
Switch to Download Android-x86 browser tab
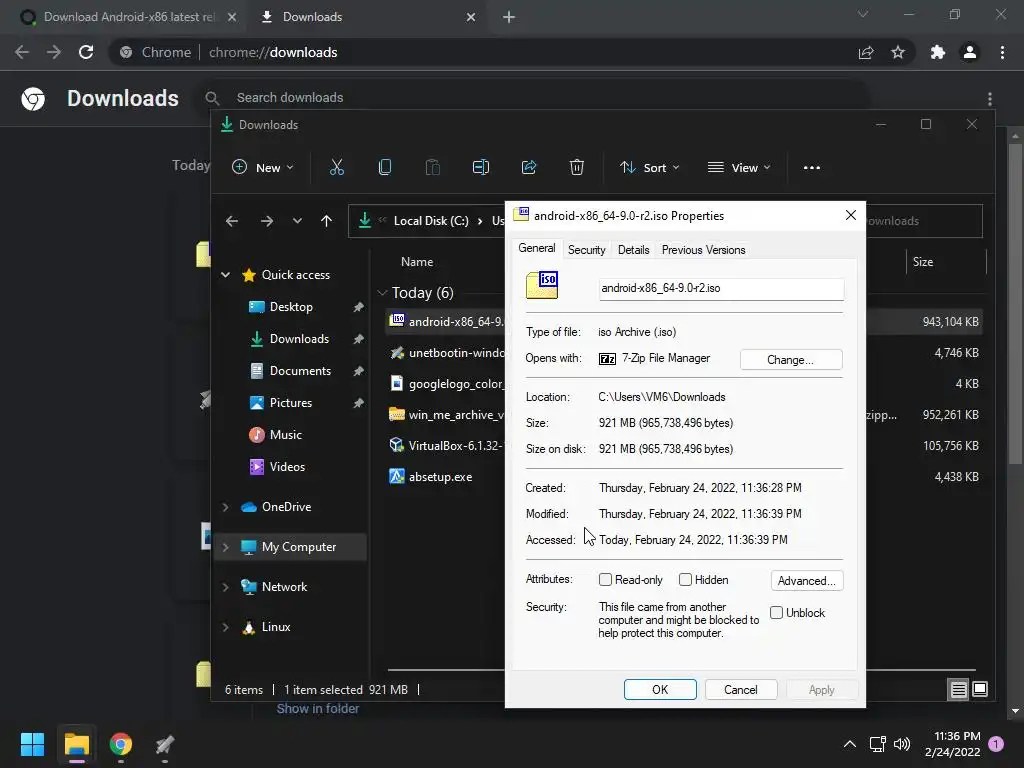(129, 17)
